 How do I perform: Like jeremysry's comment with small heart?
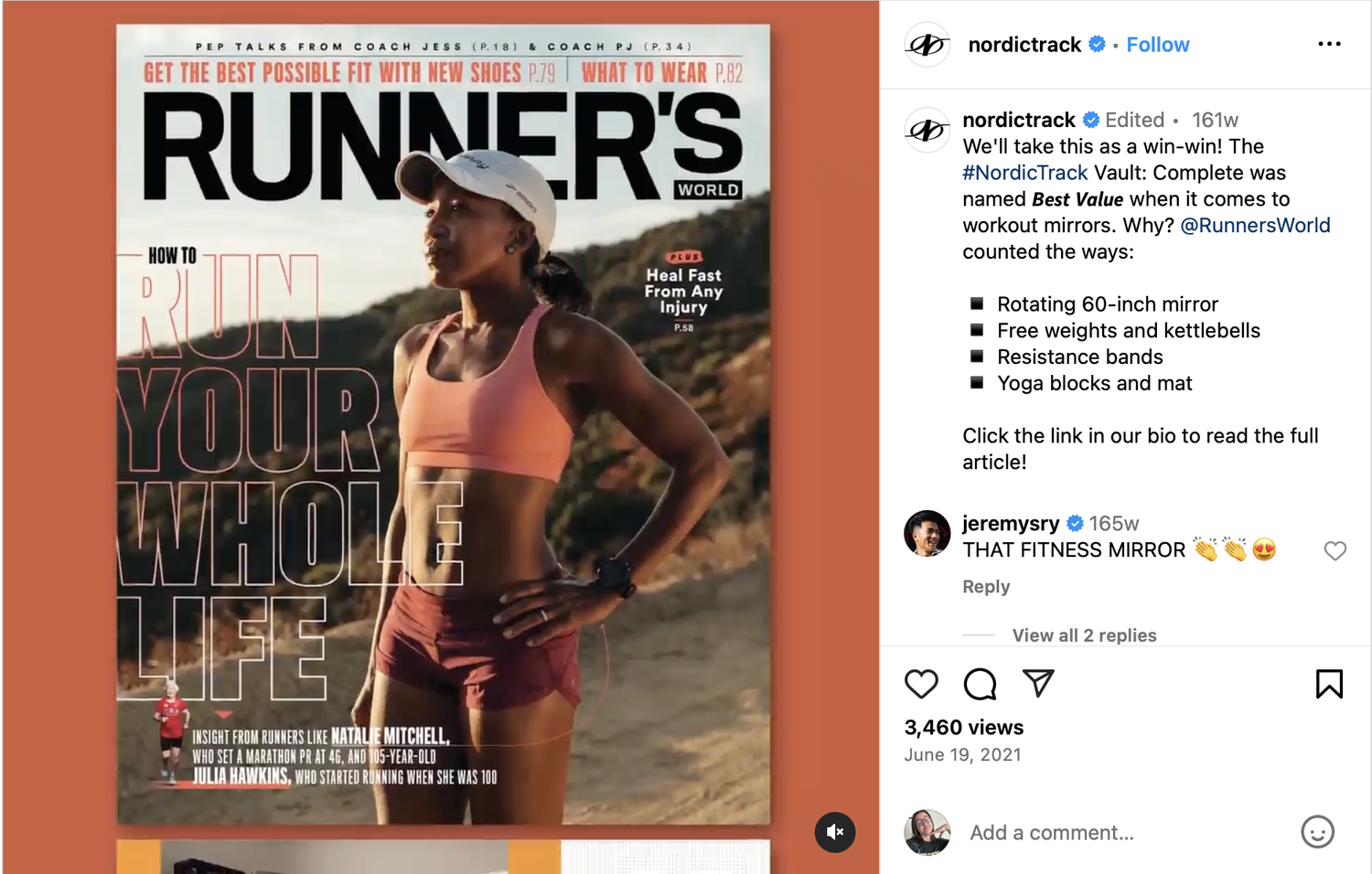coord(1335,550)
